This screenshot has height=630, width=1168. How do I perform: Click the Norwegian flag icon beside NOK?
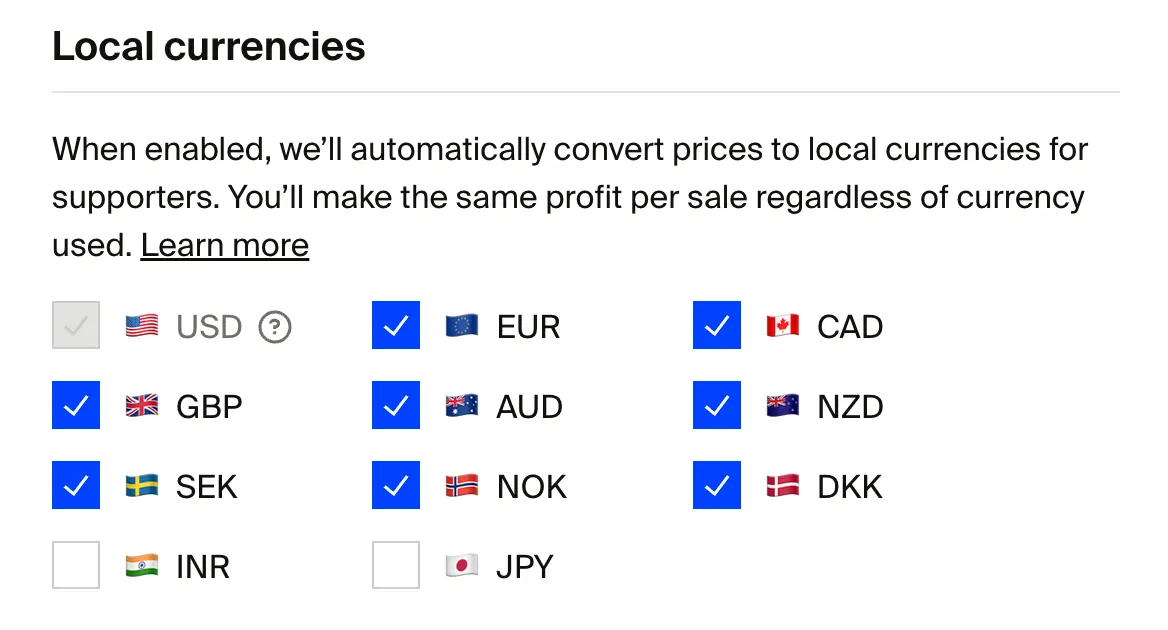click(x=460, y=485)
